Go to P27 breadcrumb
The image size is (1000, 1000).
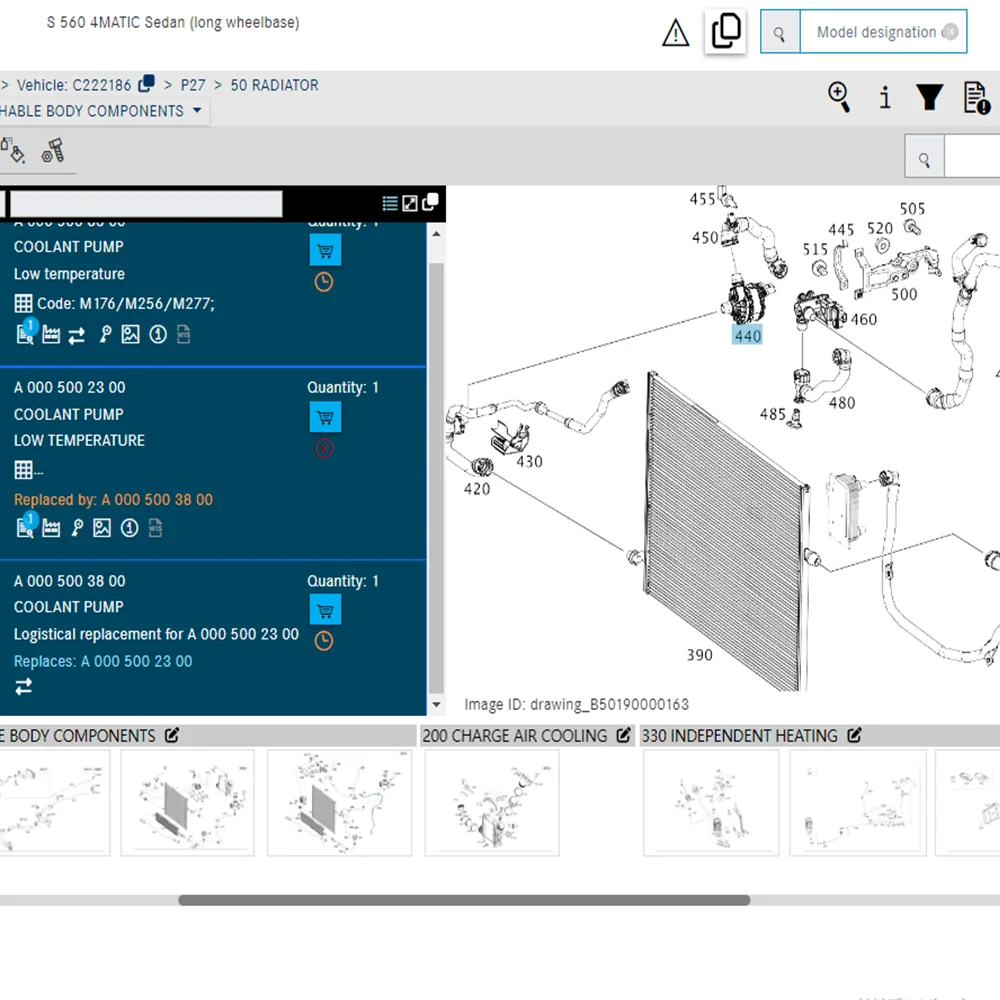point(193,85)
